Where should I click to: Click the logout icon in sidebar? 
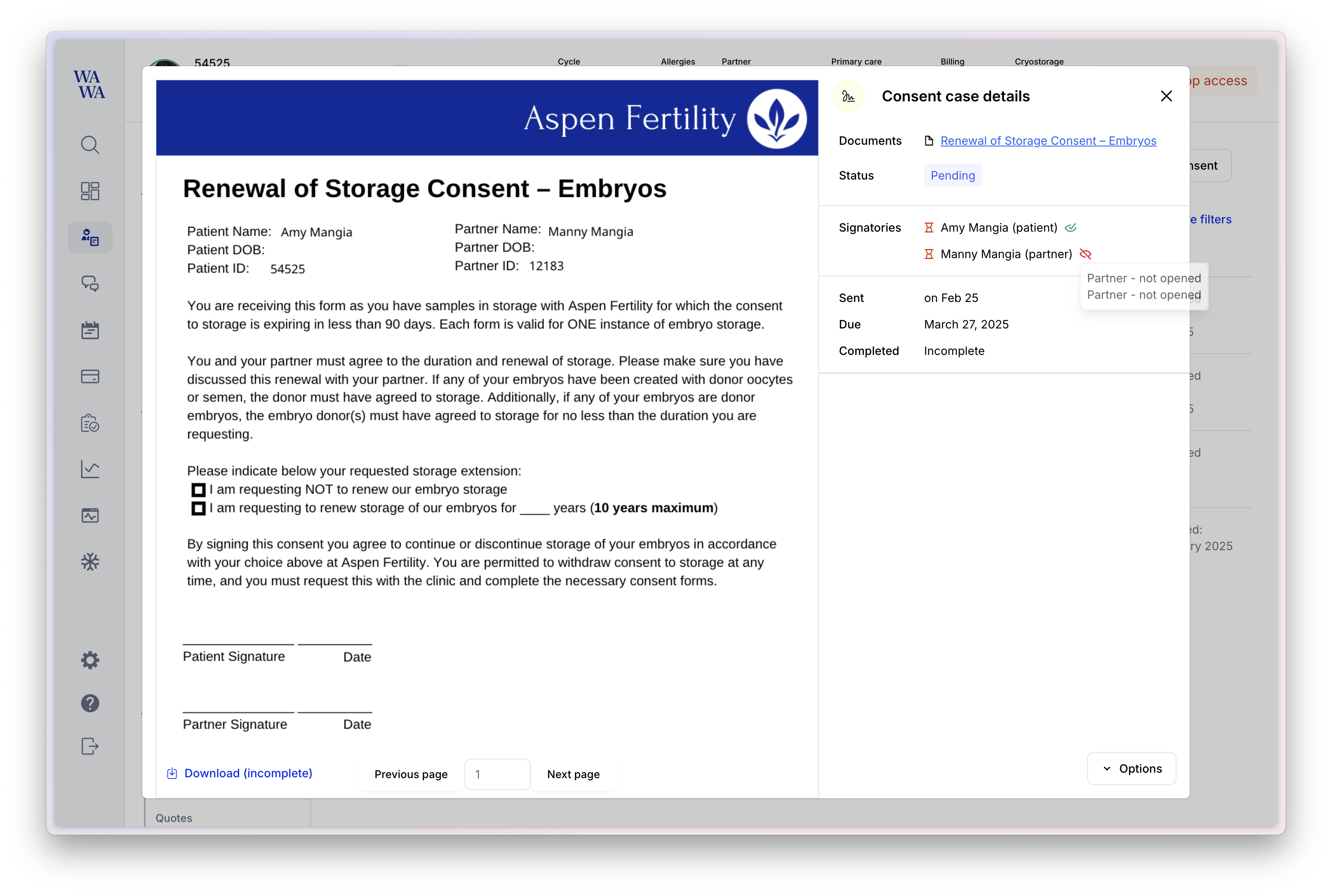(90, 746)
